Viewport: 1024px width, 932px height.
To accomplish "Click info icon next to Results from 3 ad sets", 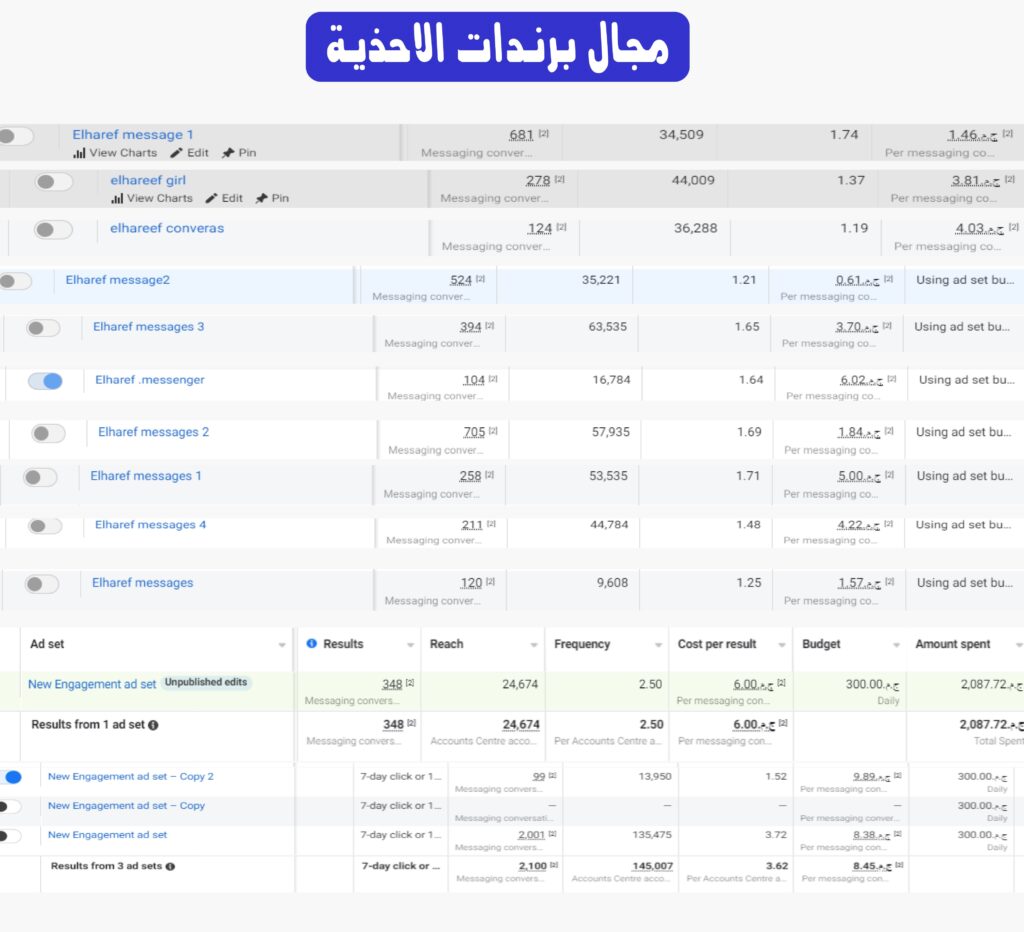I will (170, 866).
